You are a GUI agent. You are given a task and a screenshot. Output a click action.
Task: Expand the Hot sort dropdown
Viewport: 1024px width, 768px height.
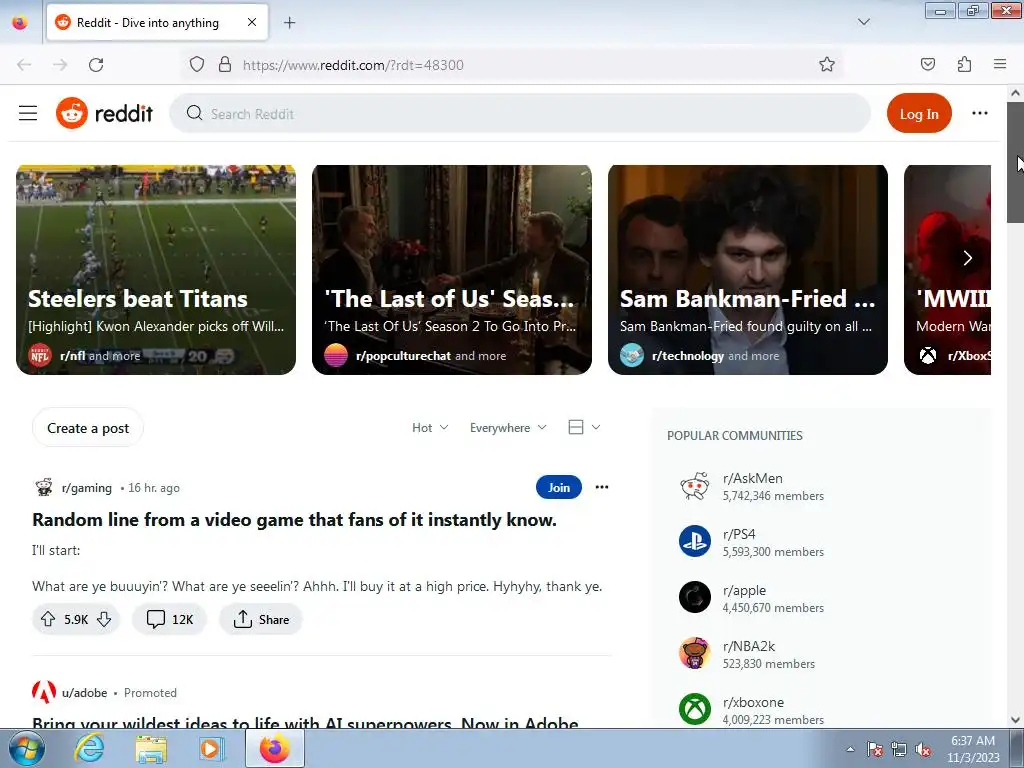430,428
